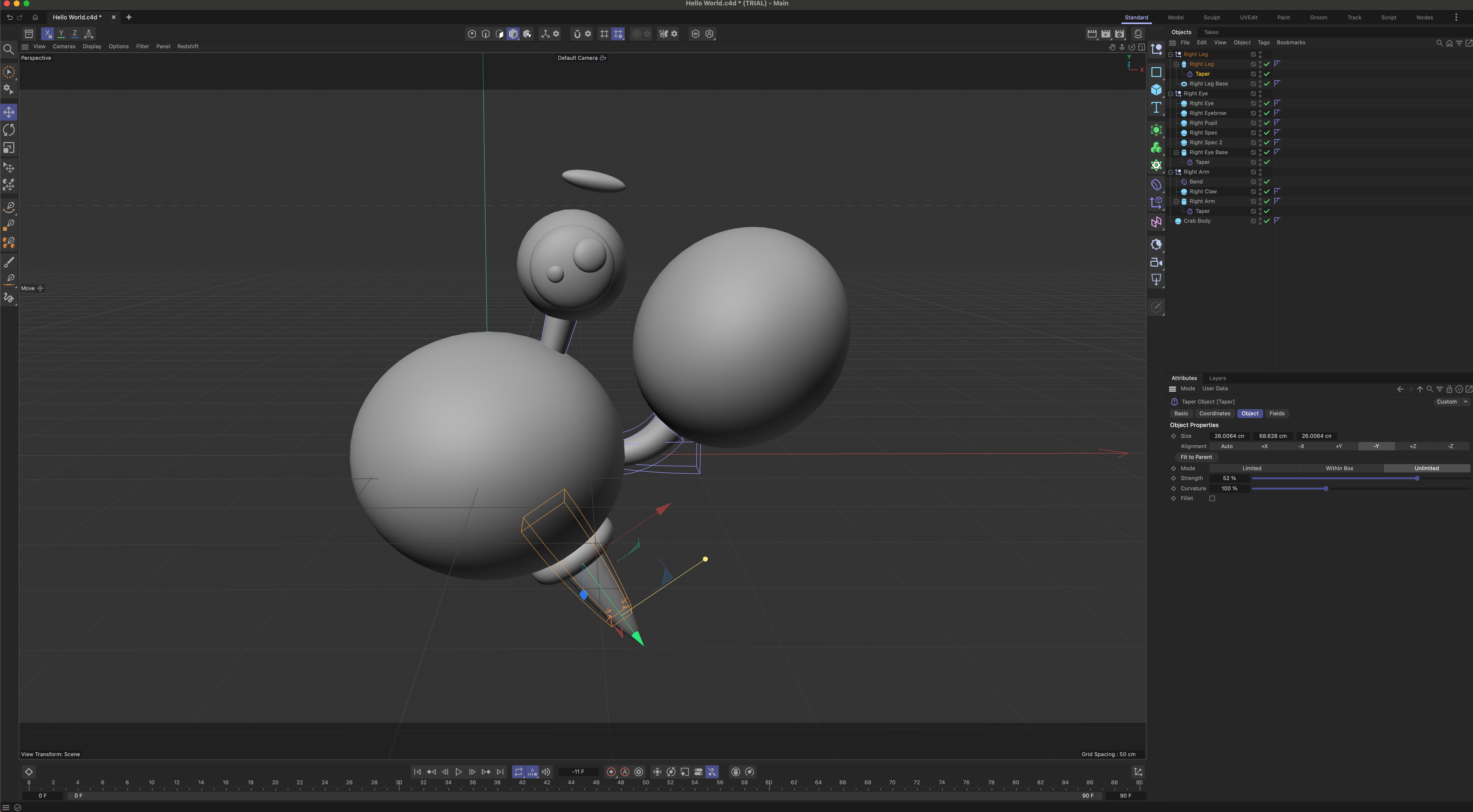Click Play Forward in timeline
The image size is (1473, 812).
[459, 772]
